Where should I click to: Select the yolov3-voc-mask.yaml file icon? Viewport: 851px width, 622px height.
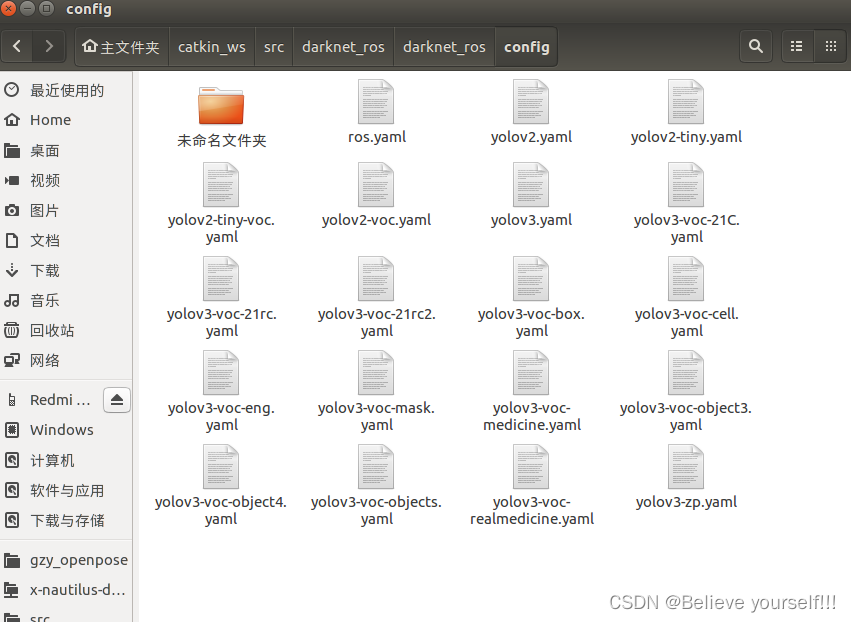[376, 373]
